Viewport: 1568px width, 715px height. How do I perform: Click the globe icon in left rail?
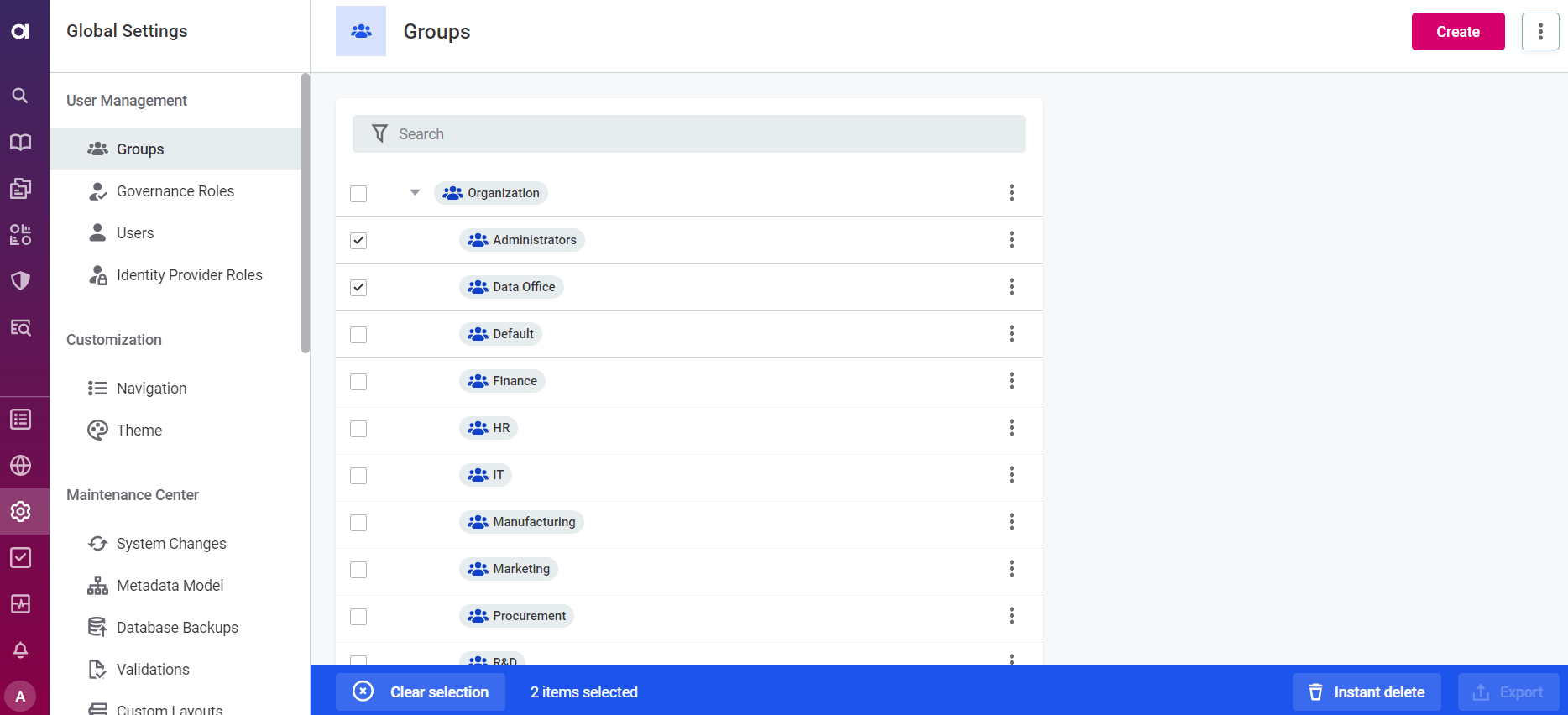point(20,465)
